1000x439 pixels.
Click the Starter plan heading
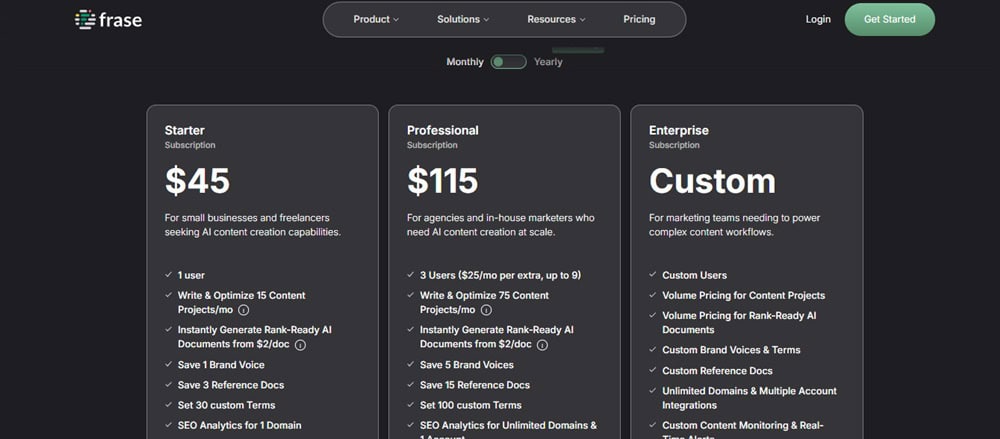(184, 130)
